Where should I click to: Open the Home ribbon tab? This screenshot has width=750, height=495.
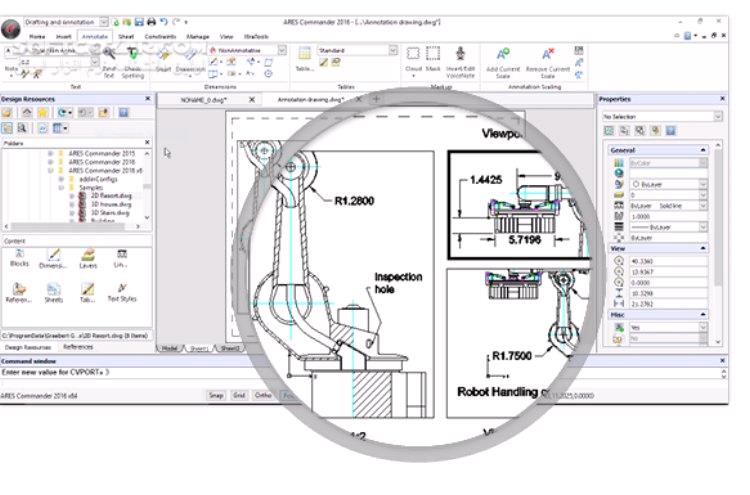click(37, 36)
